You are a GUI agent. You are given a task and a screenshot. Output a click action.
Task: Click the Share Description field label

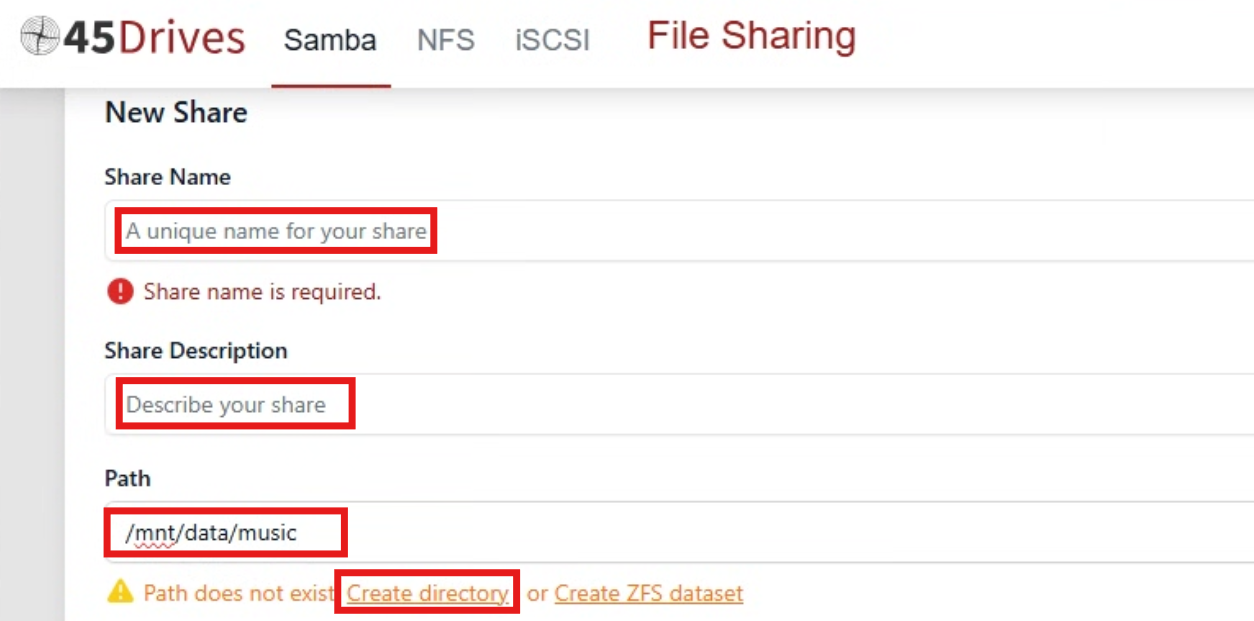point(196,351)
